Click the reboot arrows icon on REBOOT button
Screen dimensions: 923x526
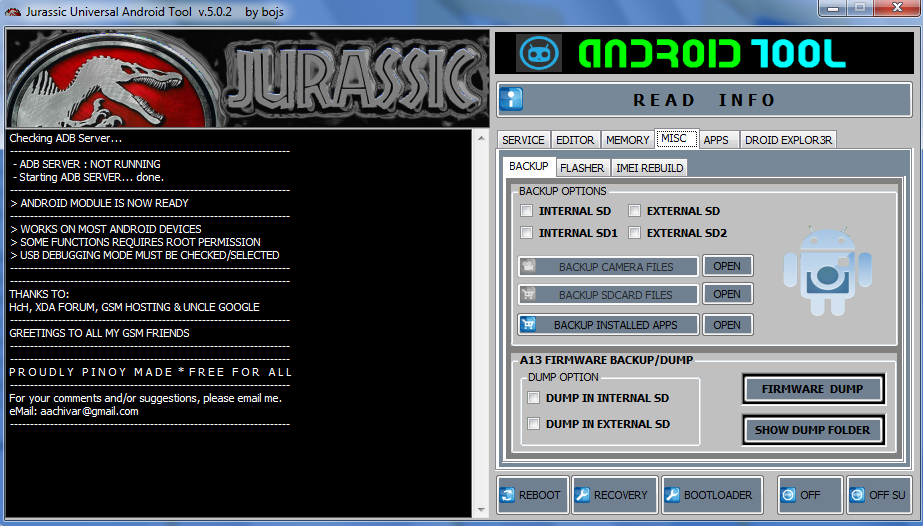[x=507, y=495]
